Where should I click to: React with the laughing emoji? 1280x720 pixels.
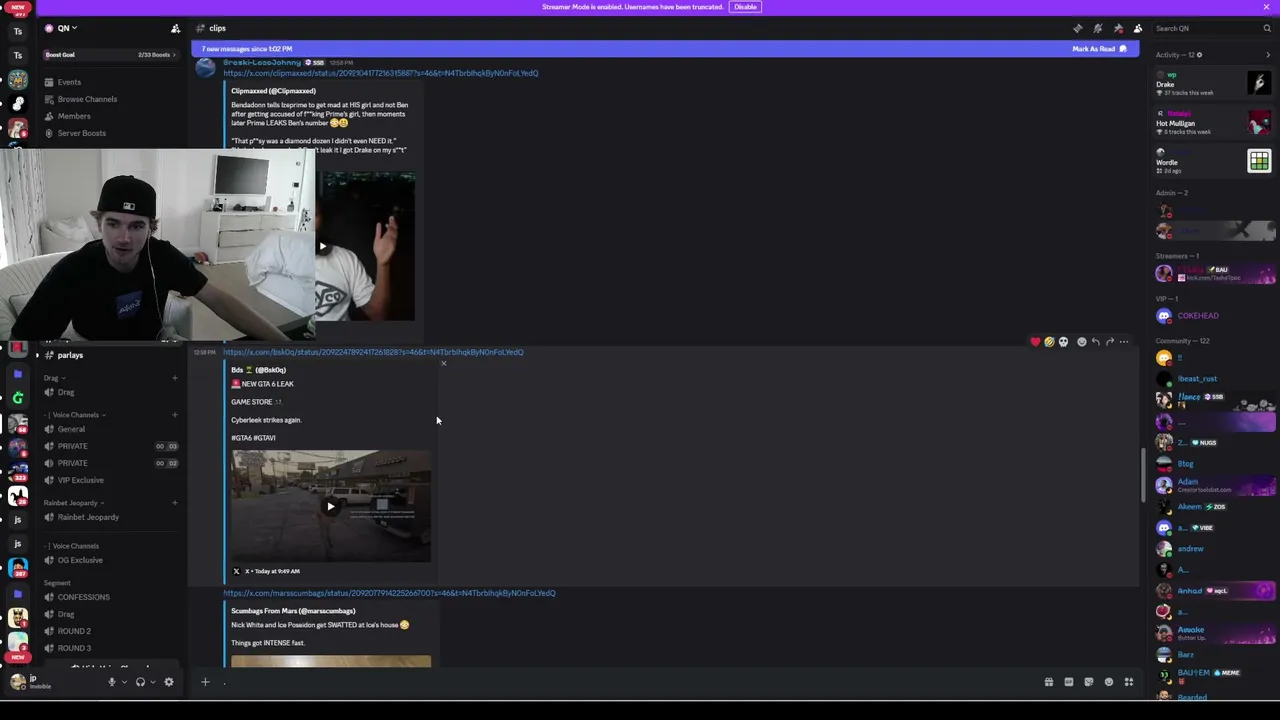(1049, 342)
